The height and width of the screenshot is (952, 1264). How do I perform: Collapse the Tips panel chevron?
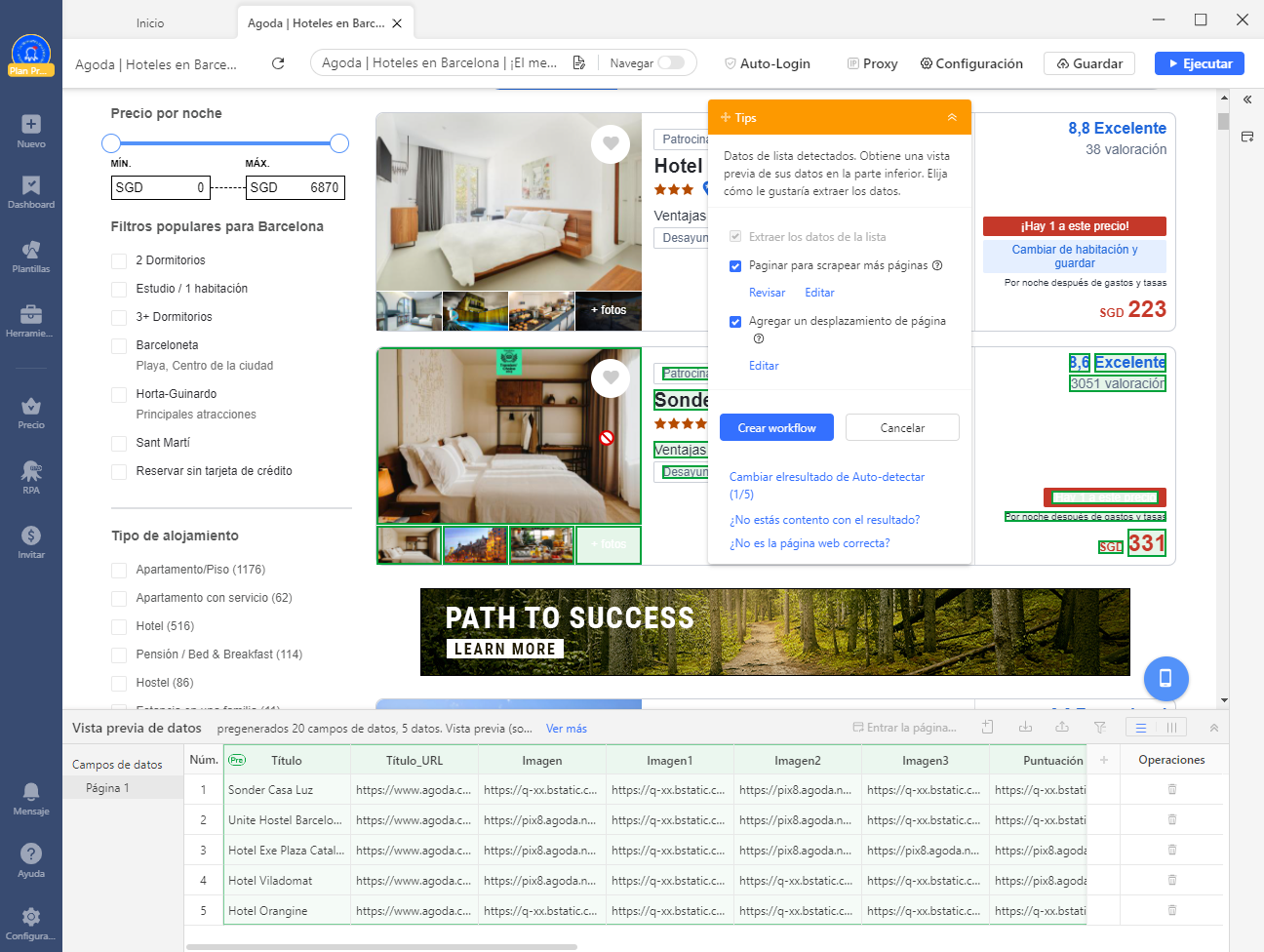(952, 117)
